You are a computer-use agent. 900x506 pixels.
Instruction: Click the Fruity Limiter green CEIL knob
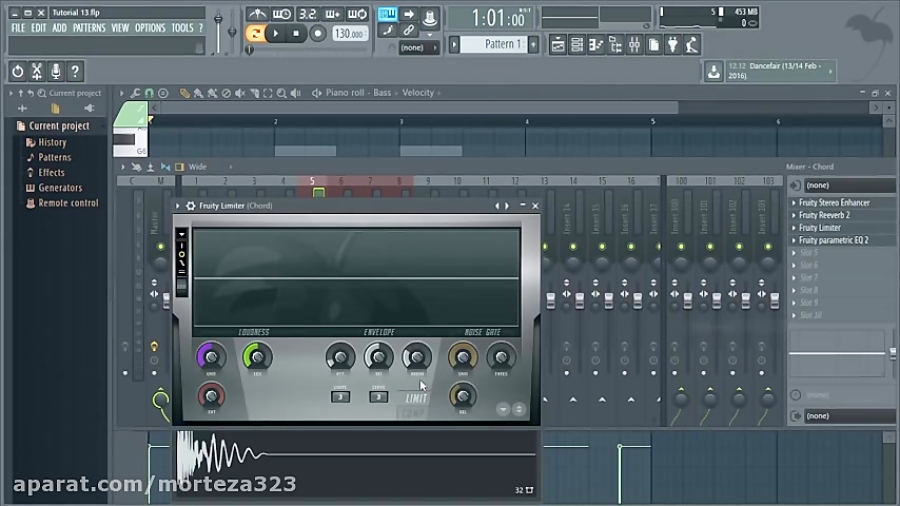click(x=257, y=357)
